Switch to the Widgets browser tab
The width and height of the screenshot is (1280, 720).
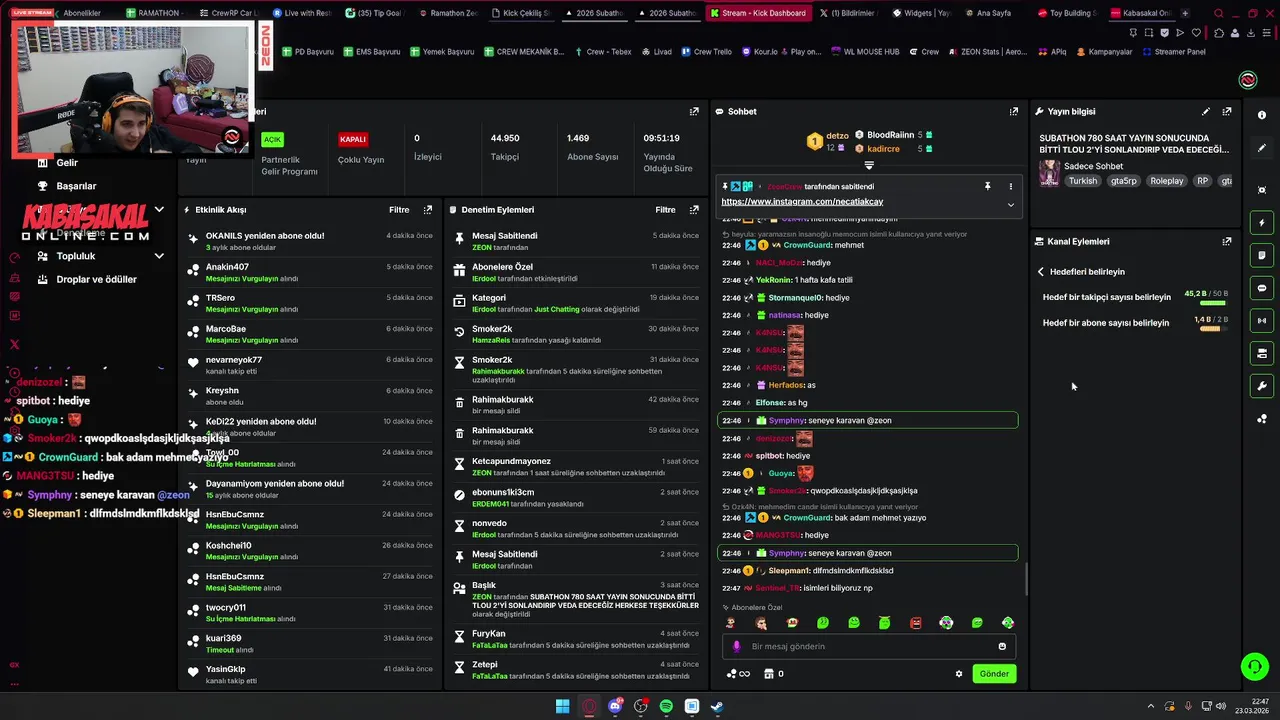point(921,13)
